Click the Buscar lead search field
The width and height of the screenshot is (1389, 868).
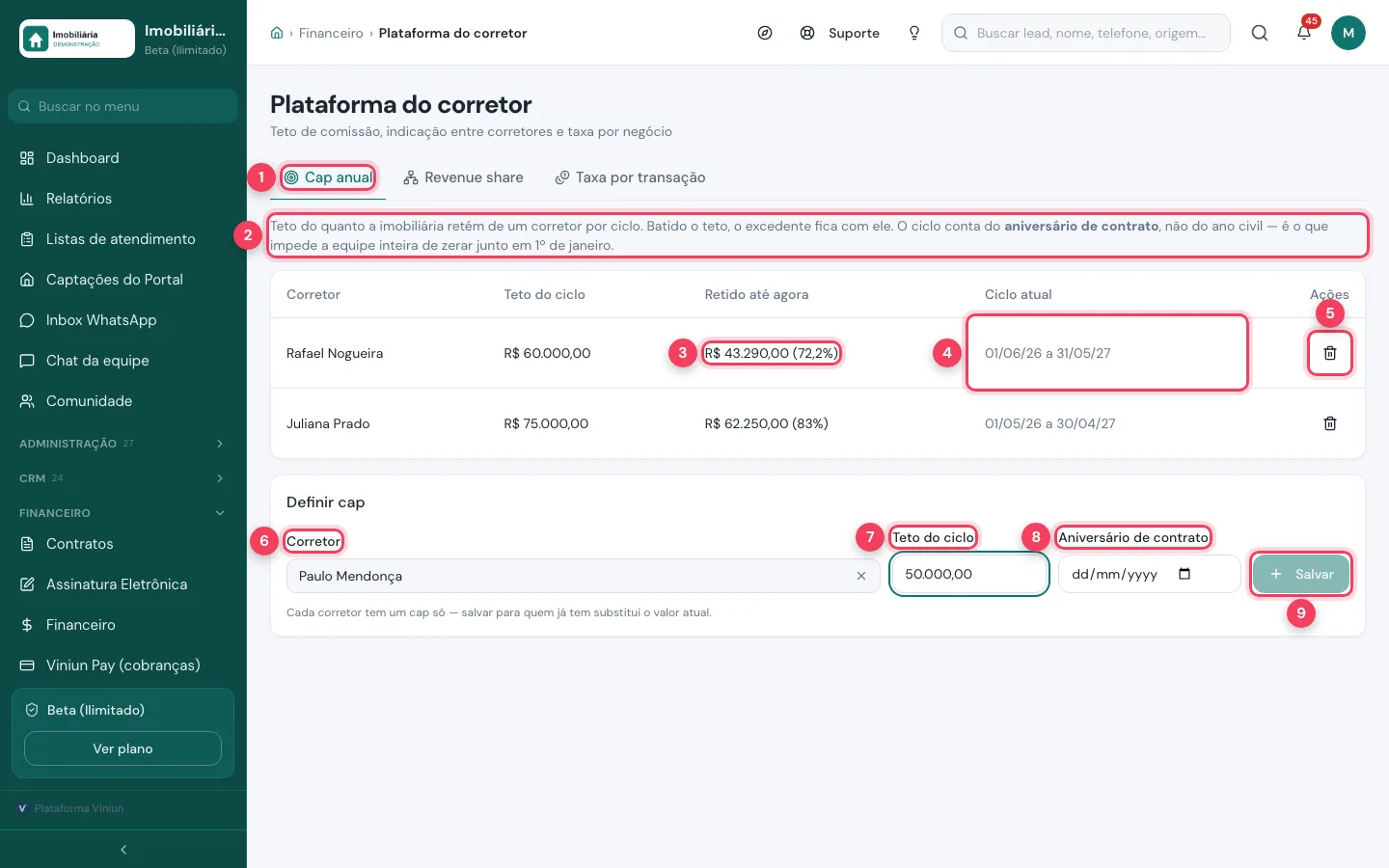pyautogui.click(x=1086, y=33)
